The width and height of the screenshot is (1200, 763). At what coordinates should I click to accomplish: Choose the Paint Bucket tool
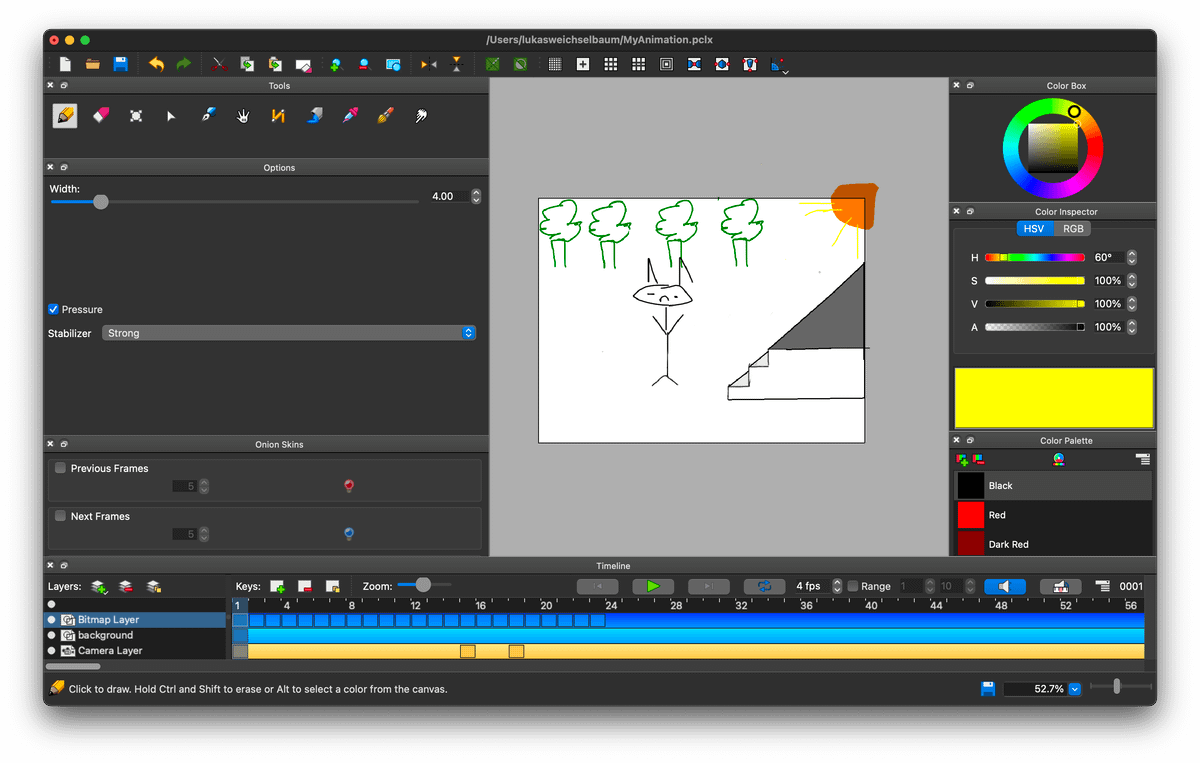(314, 116)
